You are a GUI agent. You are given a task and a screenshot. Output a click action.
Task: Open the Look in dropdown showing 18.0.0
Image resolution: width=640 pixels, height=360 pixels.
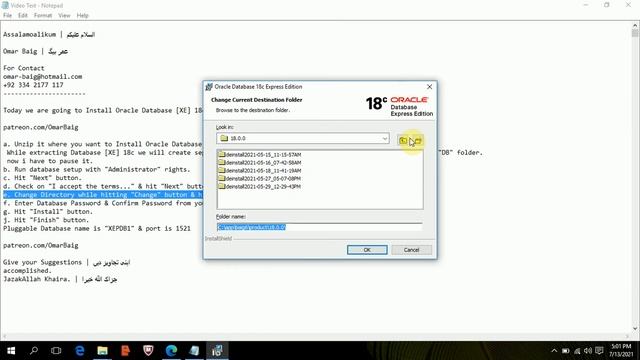(x=302, y=138)
